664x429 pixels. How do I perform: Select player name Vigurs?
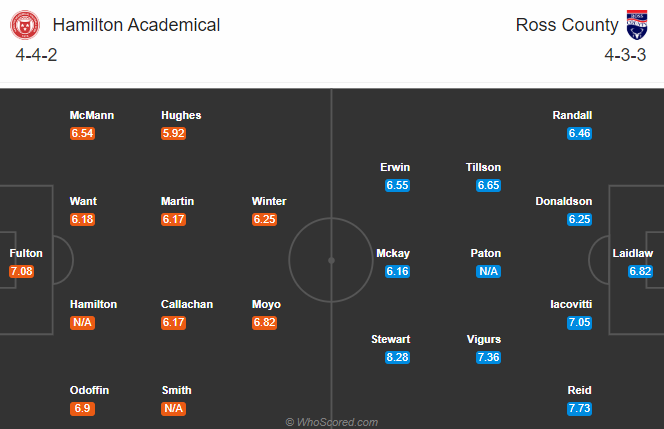tap(484, 339)
